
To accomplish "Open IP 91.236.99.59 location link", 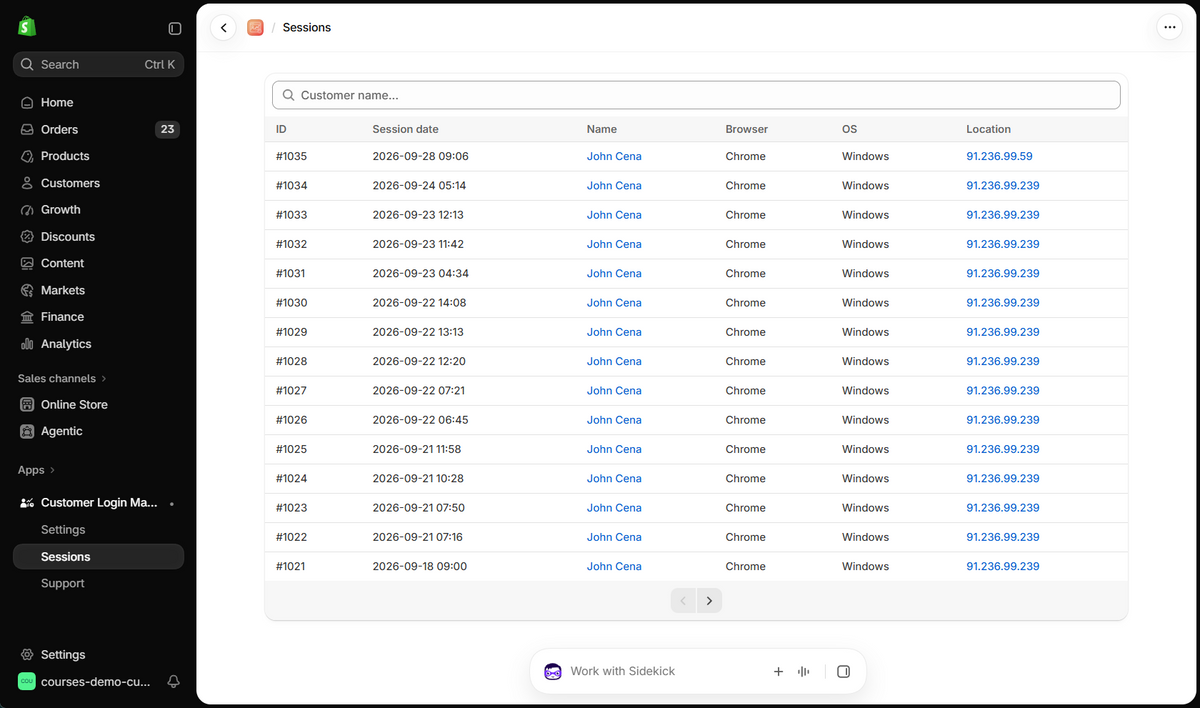I will (999, 156).
